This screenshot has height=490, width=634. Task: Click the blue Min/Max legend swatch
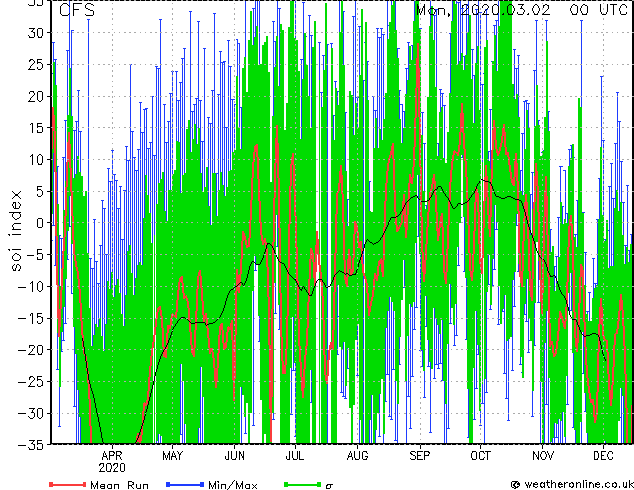click(185, 484)
